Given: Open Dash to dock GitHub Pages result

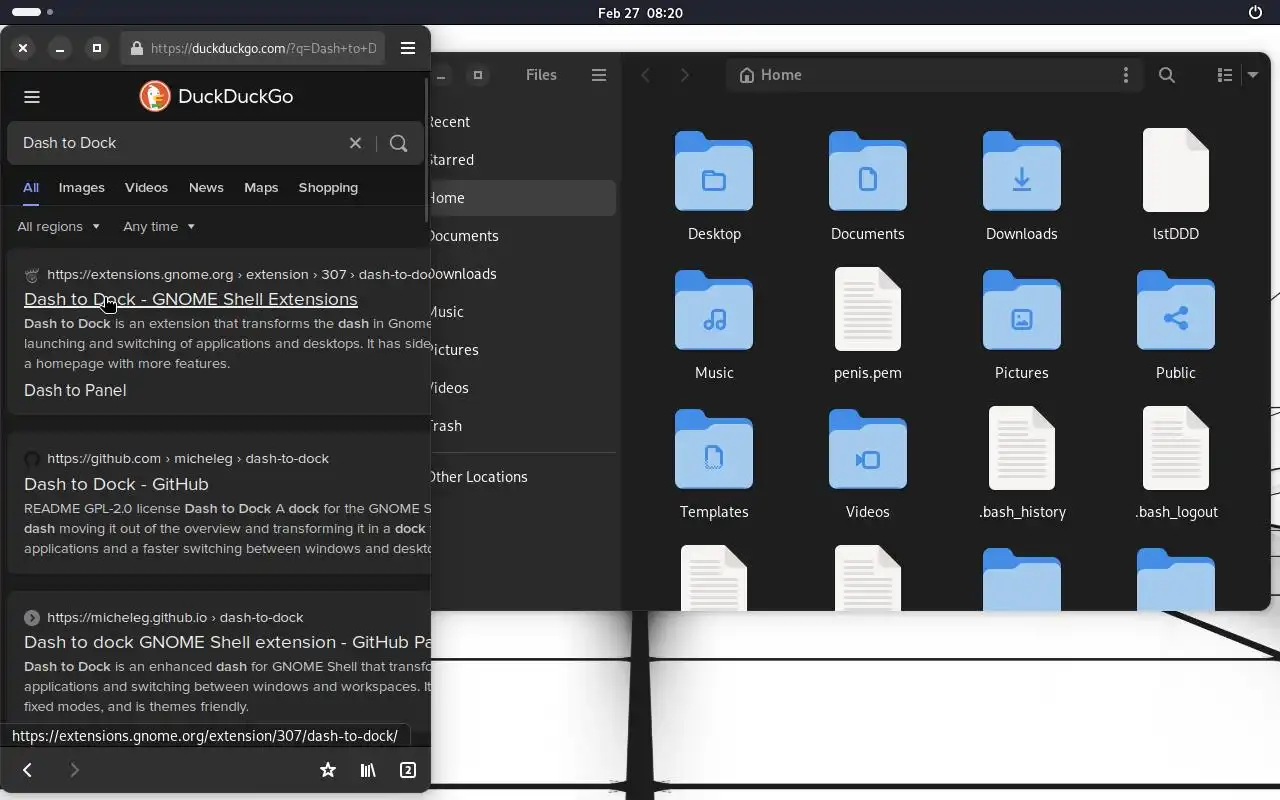Looking at the screenshot, I should pos(227,642).
